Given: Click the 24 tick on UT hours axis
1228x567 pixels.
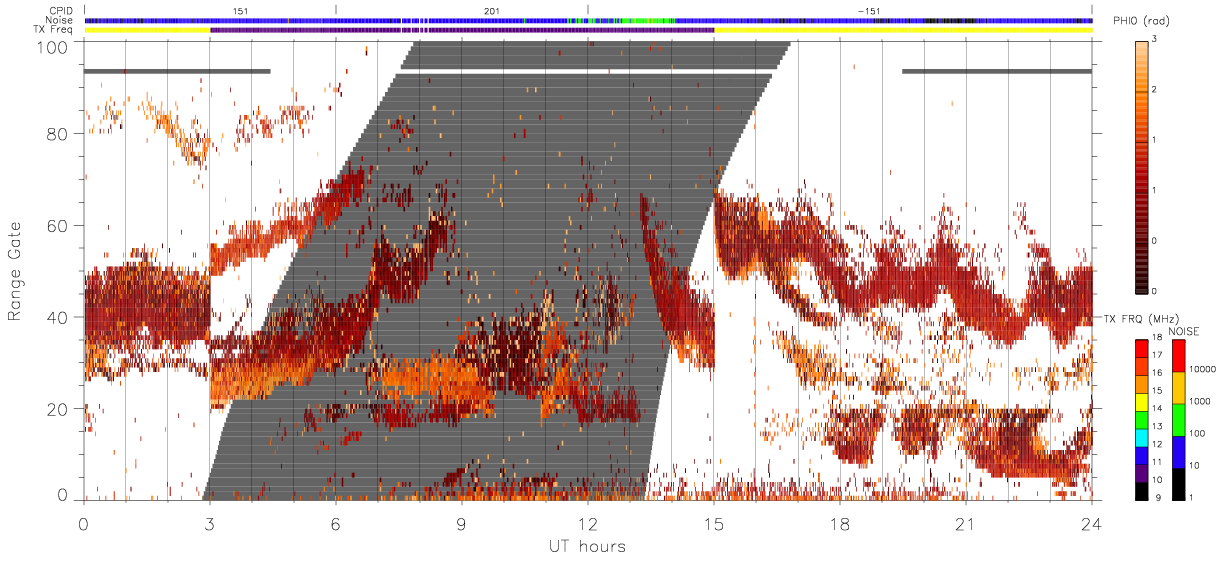Looking at the screenshot, I should pos(1091,523).
